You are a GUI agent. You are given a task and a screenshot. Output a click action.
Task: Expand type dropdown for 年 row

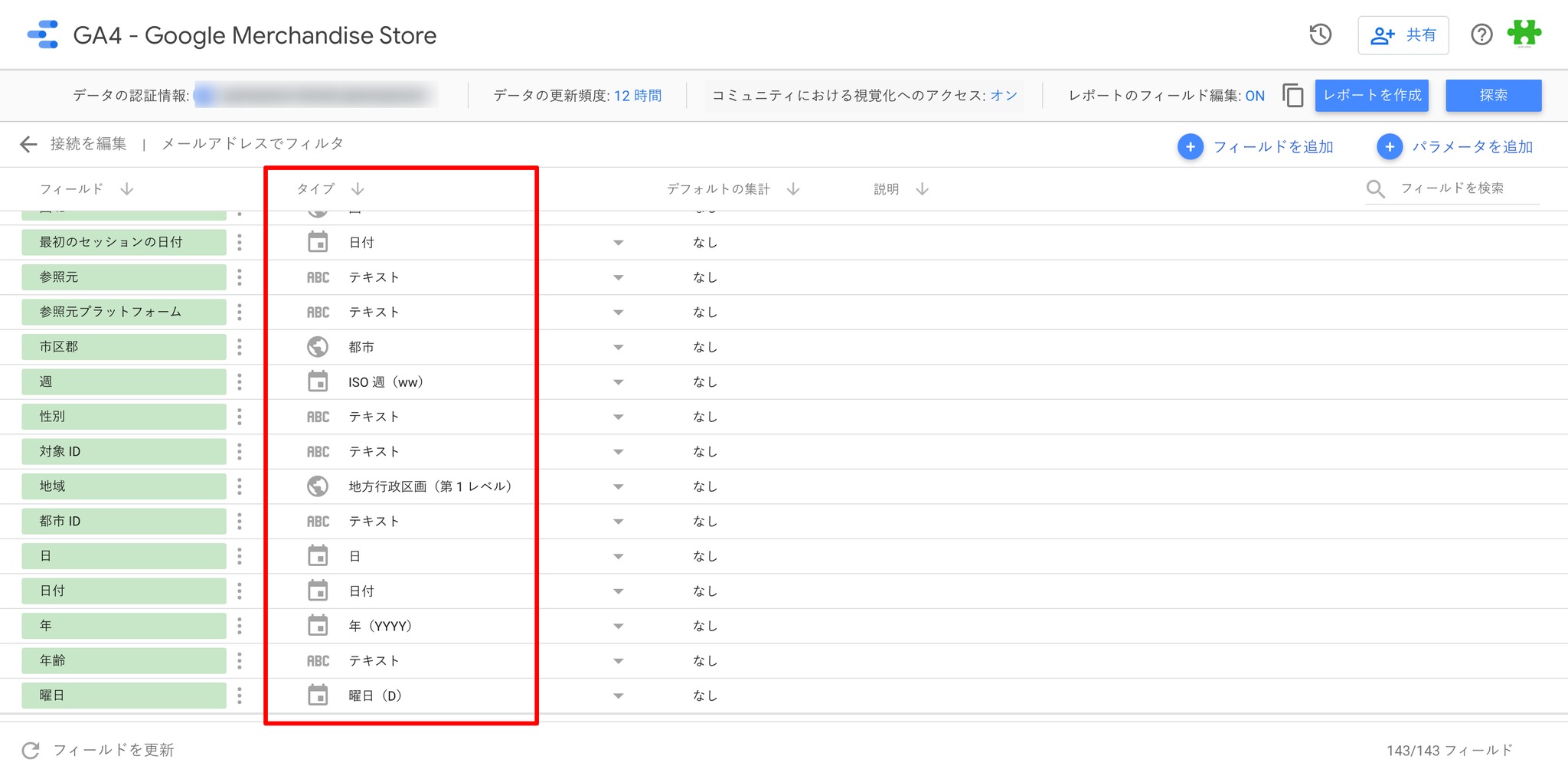(619, 627)
